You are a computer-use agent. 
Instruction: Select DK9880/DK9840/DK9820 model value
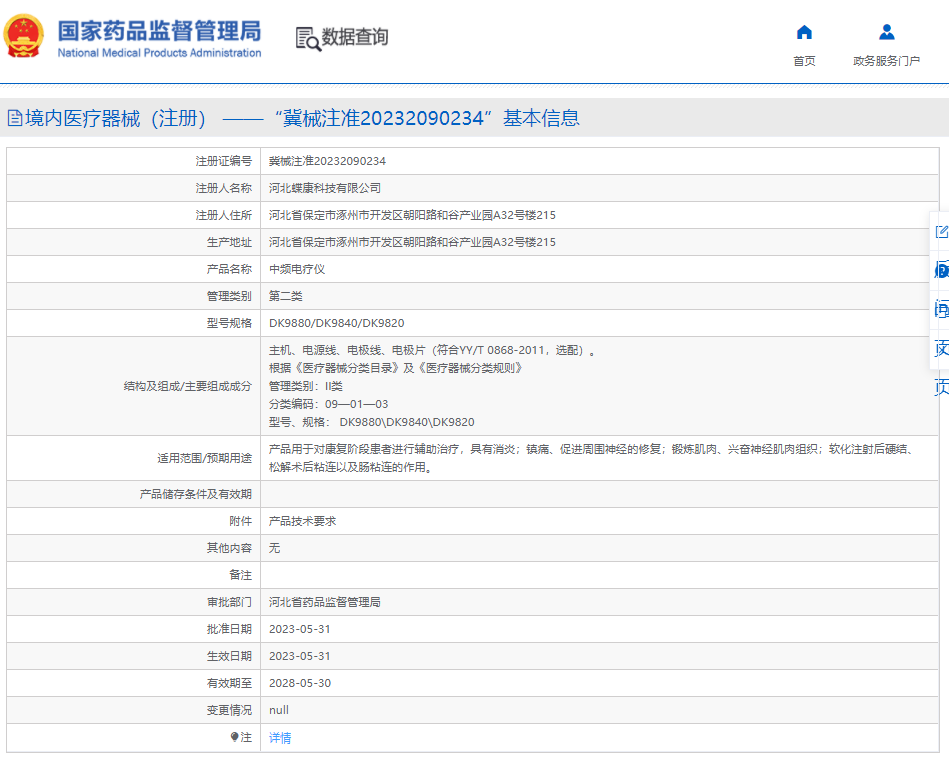(337, 323)
